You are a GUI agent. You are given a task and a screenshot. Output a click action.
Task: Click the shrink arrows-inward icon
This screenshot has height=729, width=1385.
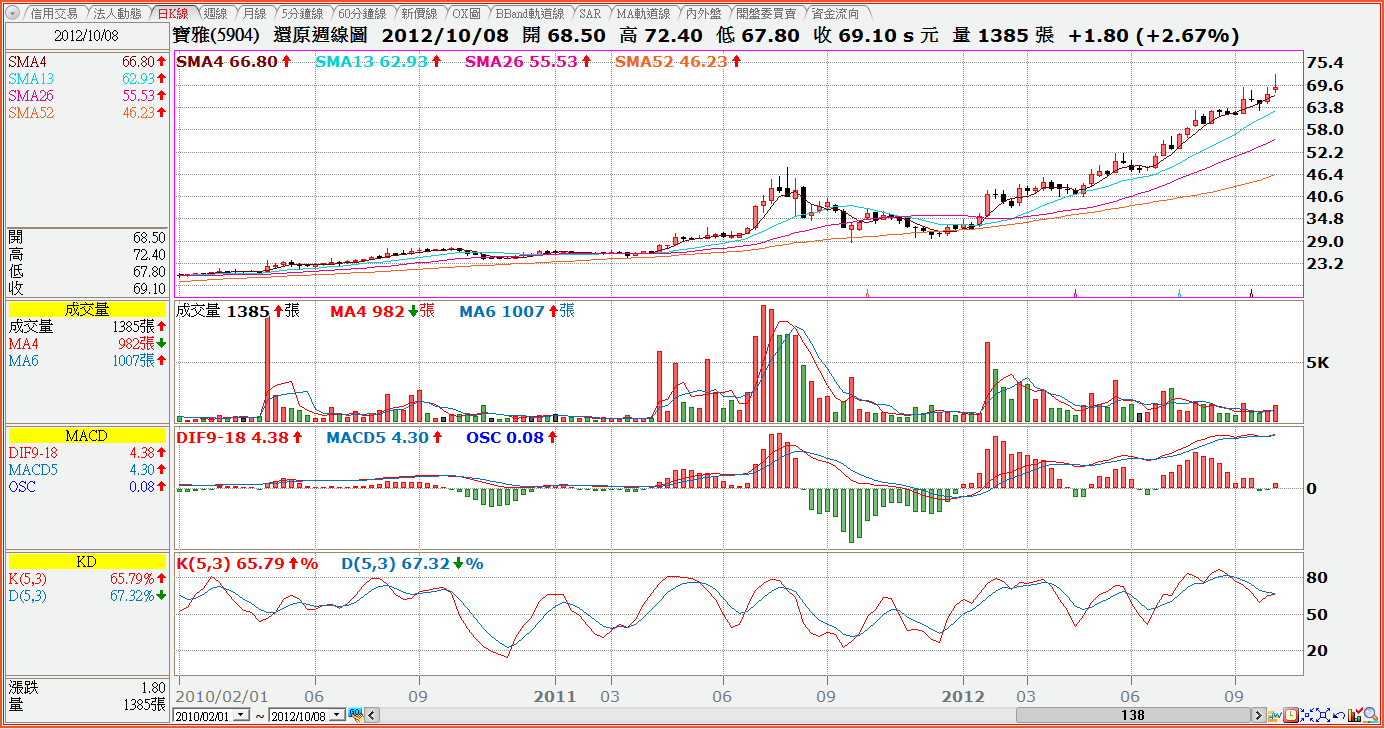point(1307,715)
